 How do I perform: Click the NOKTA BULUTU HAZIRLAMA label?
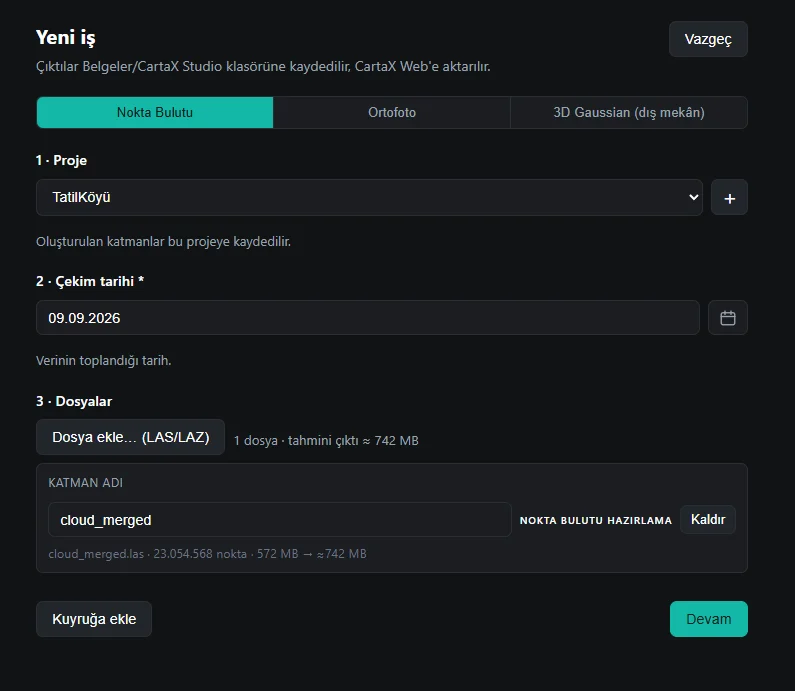tap(595, 521)
